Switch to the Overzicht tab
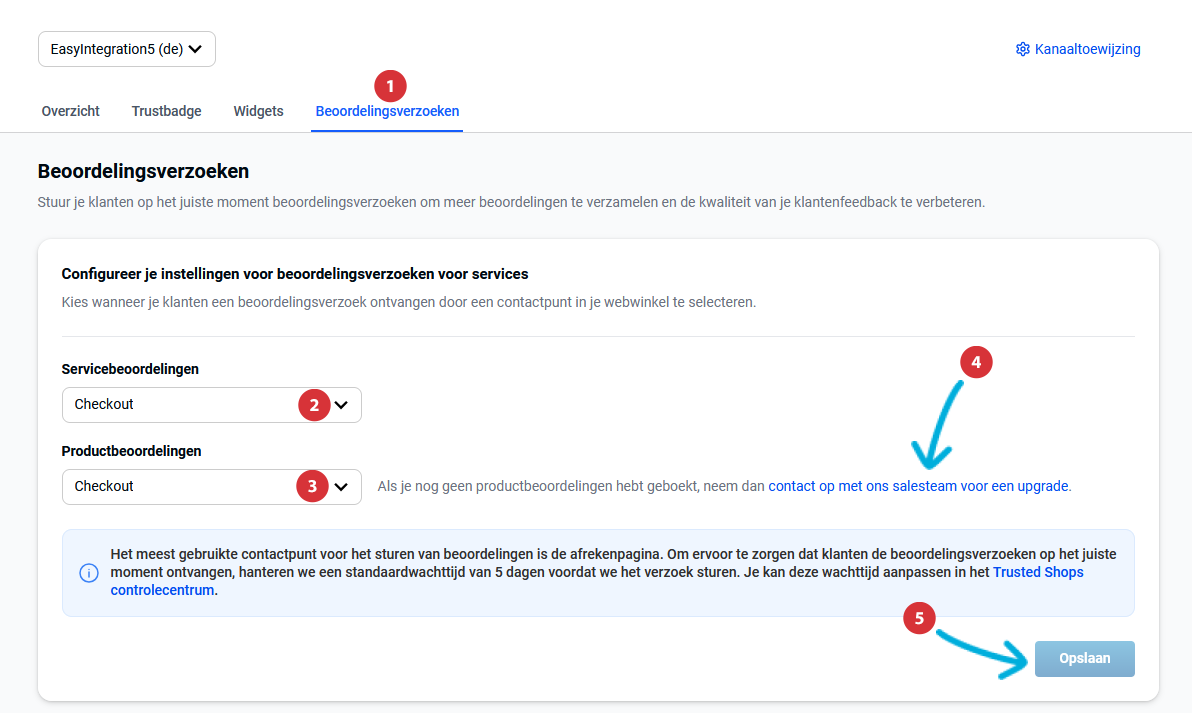The width and height of the screenshot is (1192, 713). (x=69, y=111)
